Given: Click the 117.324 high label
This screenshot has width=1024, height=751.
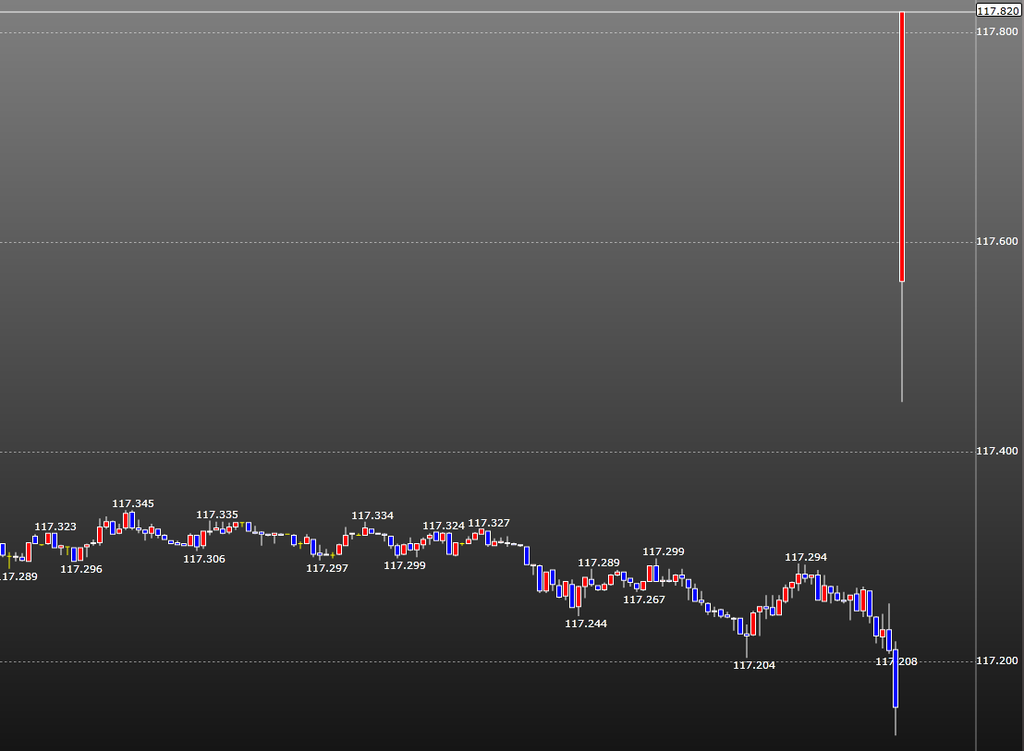Looking at the screenshot, I should 444,526.
